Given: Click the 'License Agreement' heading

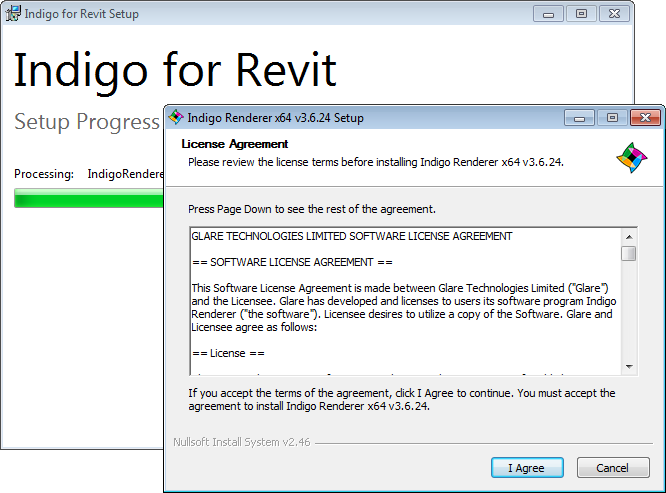Looking at the screenshot, I should coord(234,144).
